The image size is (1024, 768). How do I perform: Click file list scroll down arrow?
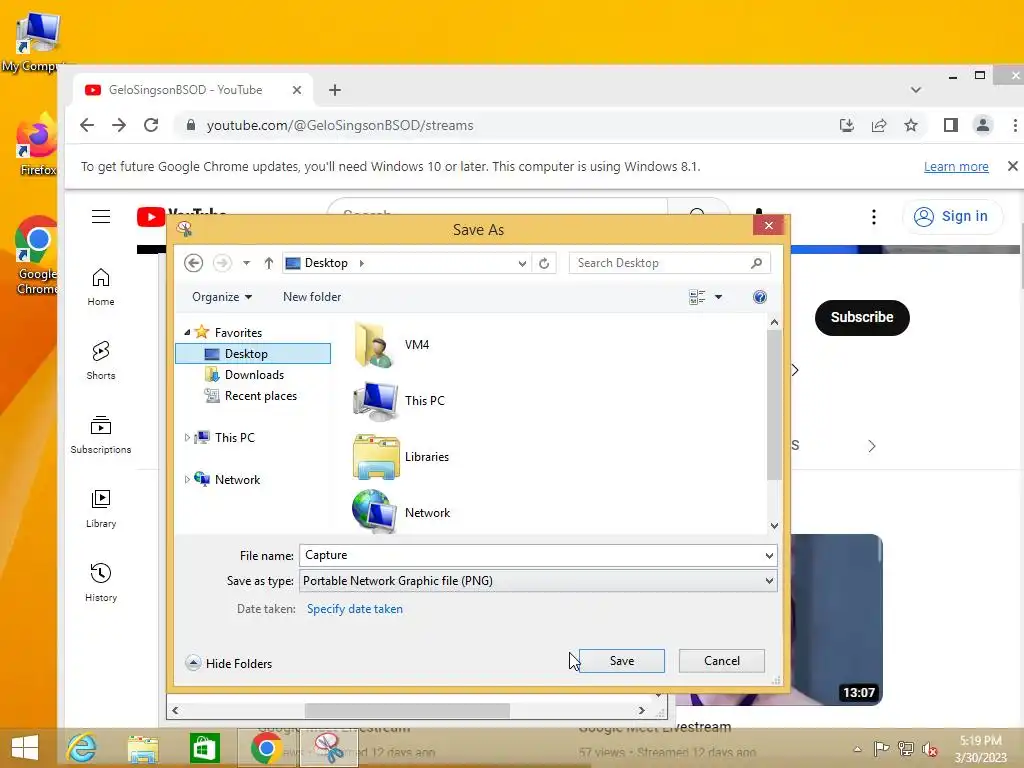(x=774, y=526)
